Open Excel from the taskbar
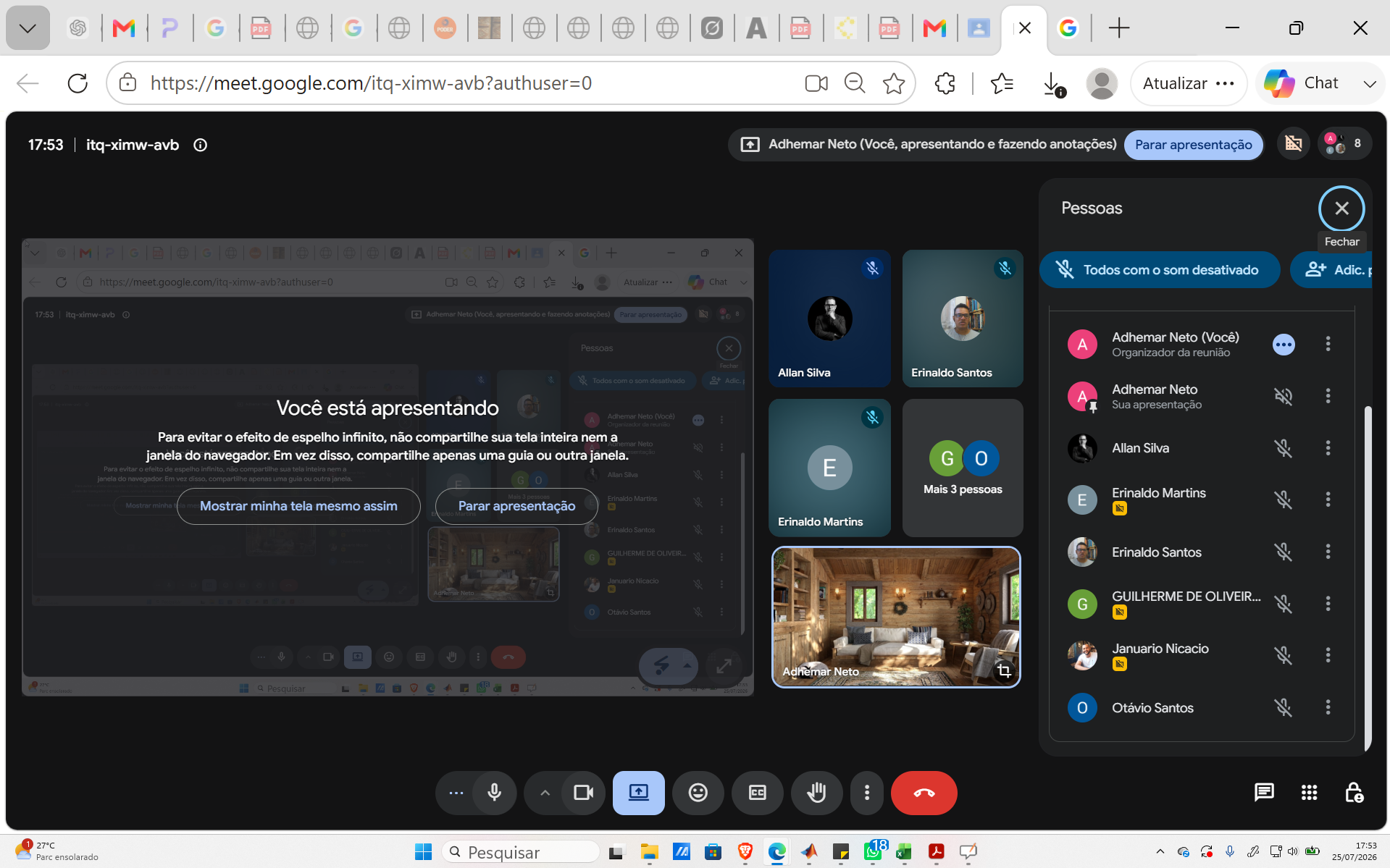Screen dimensions: 1390x868 903,851
